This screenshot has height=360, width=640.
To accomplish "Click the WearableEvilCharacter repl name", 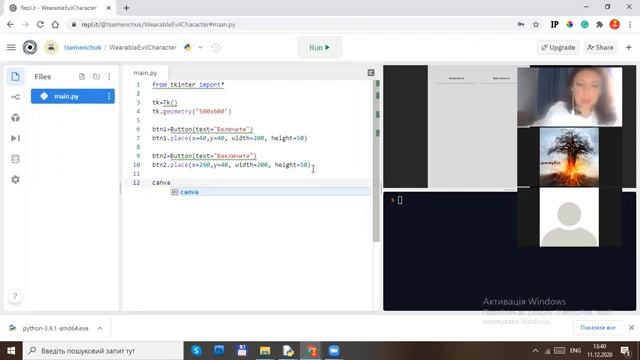I will click(143, 47).
